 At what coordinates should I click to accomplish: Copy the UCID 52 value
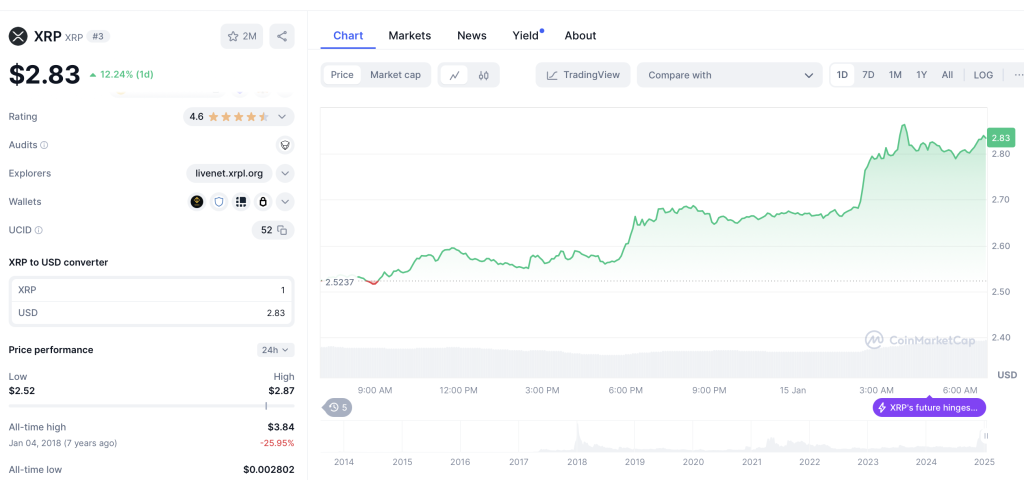[x=282, y=230]
